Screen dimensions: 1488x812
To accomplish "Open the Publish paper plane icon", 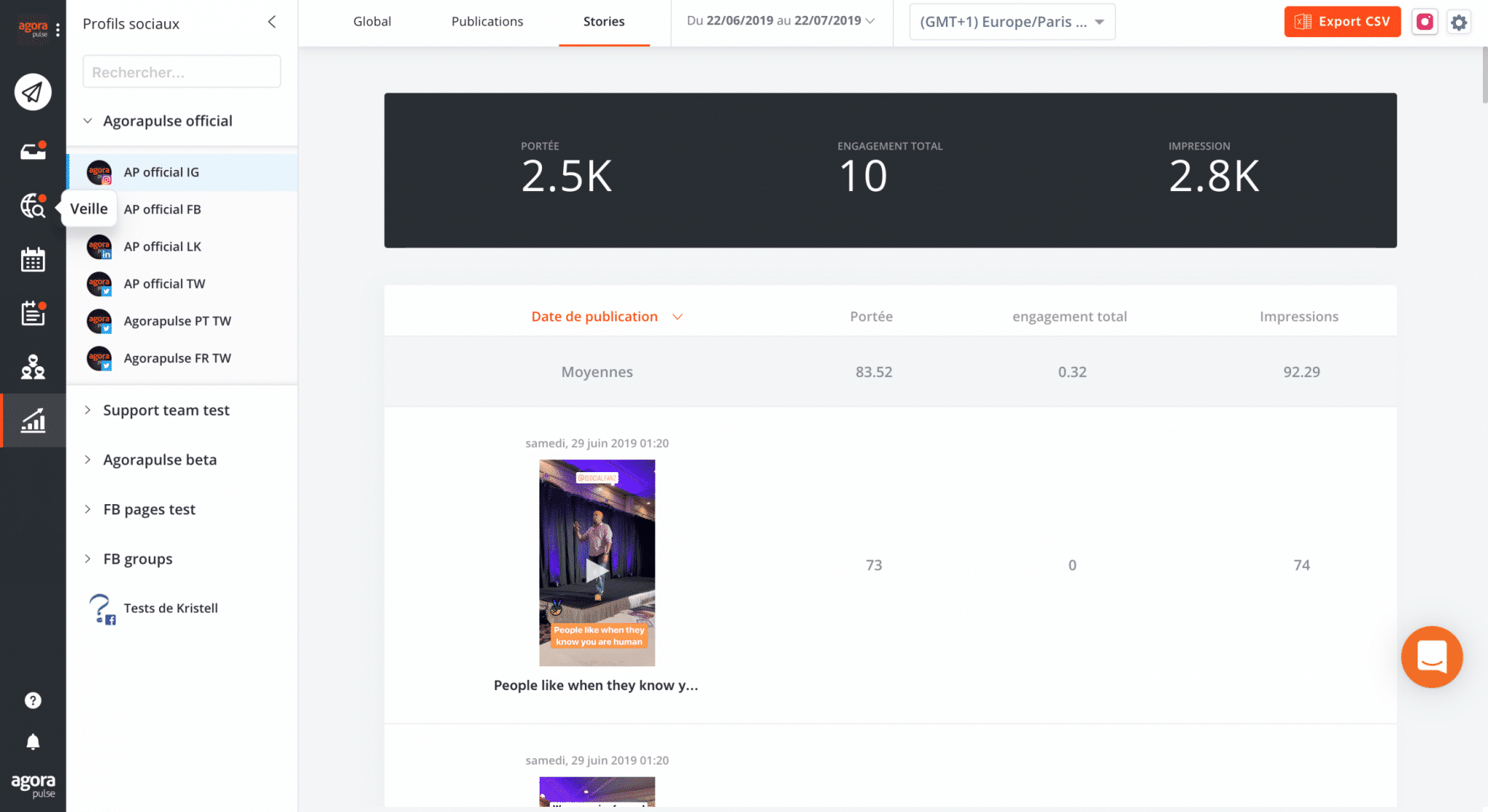I will [33, 92].
